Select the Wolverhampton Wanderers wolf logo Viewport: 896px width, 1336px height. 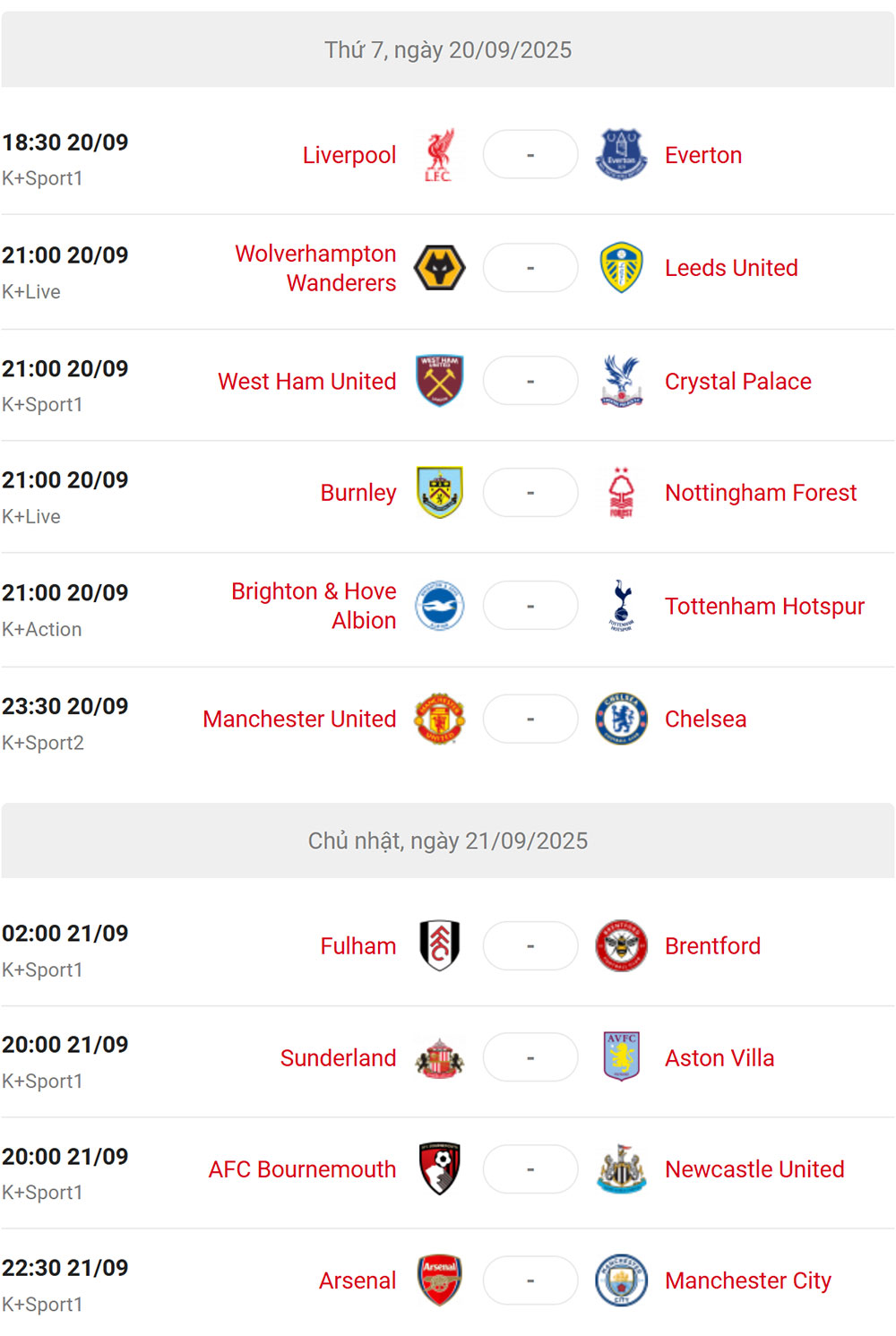pyautogui.click(x=439, y=268)
